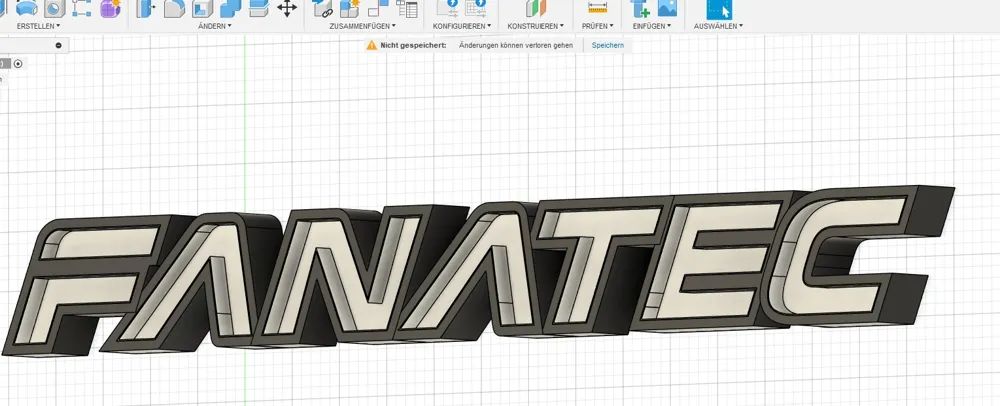Open the ÄNDERN dropdown menu
The width and height of the screenshot is (1000, 406).
[x=215, y=26]
